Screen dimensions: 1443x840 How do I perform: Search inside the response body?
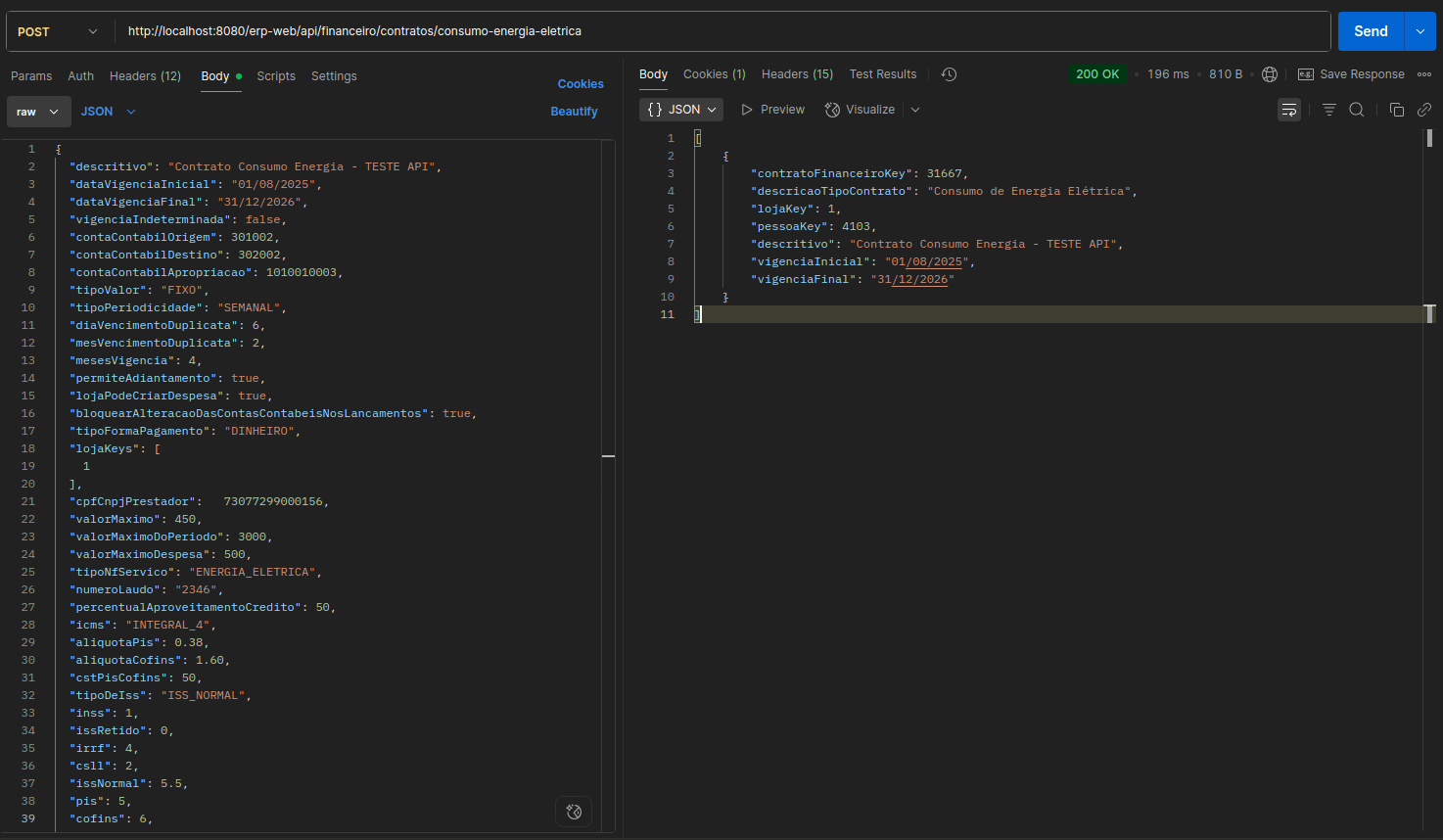tap(1357, 110)
